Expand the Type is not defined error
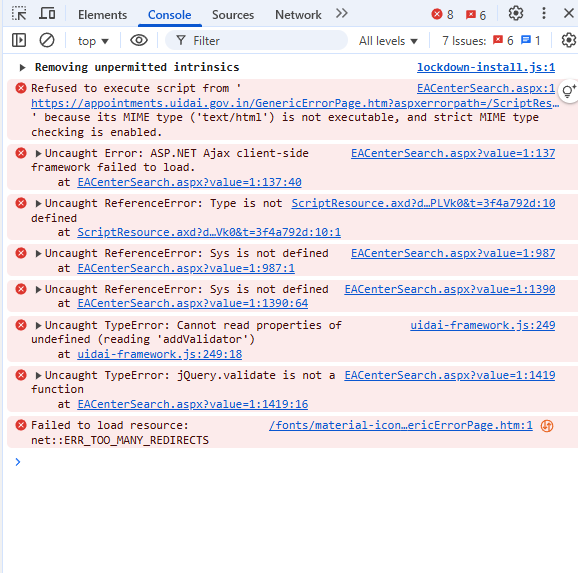578x573 pixels. [38, 204]
